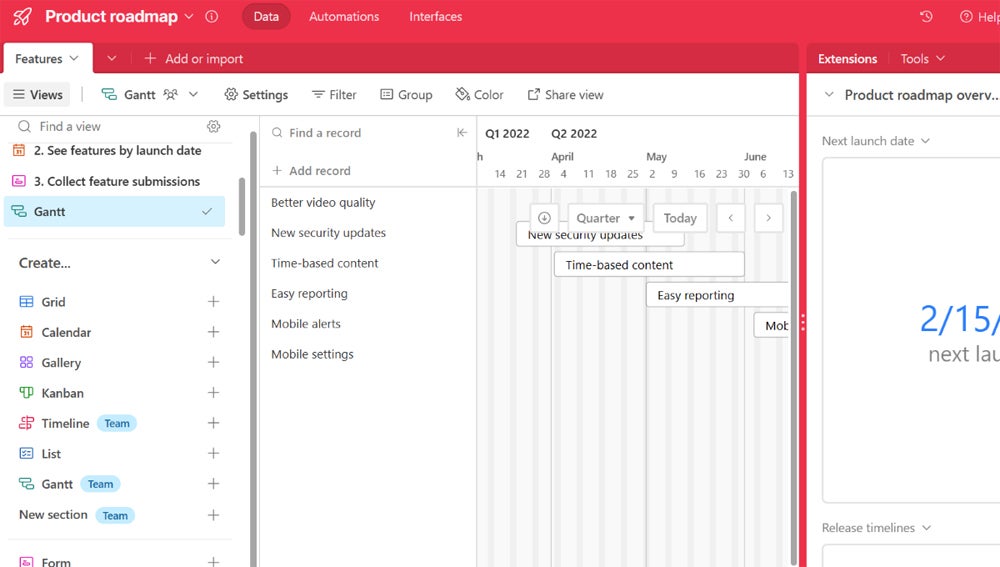Click List view icon
Viewport: 1000px width, 567px height.
[x=26, y=453]
